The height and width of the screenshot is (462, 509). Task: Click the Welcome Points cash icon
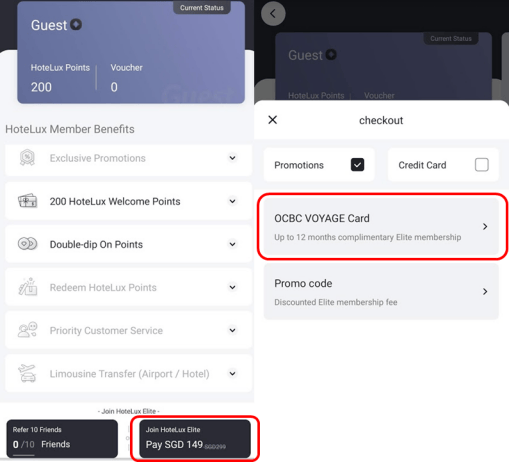(27, 201)
